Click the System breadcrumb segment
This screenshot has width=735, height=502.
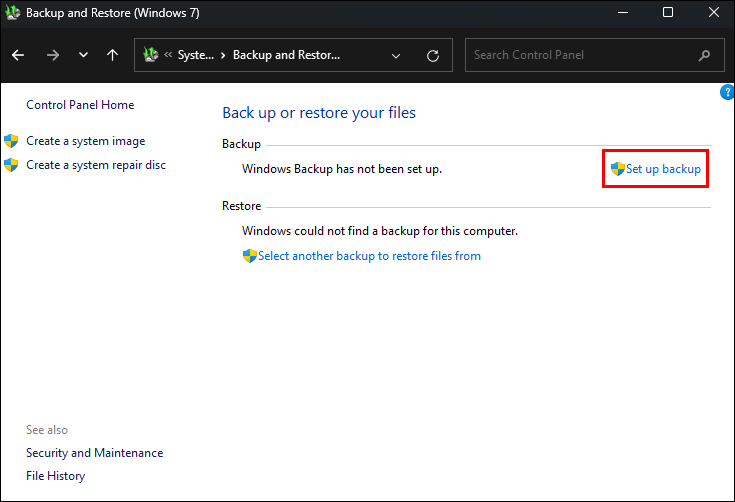tap(195, 55)
